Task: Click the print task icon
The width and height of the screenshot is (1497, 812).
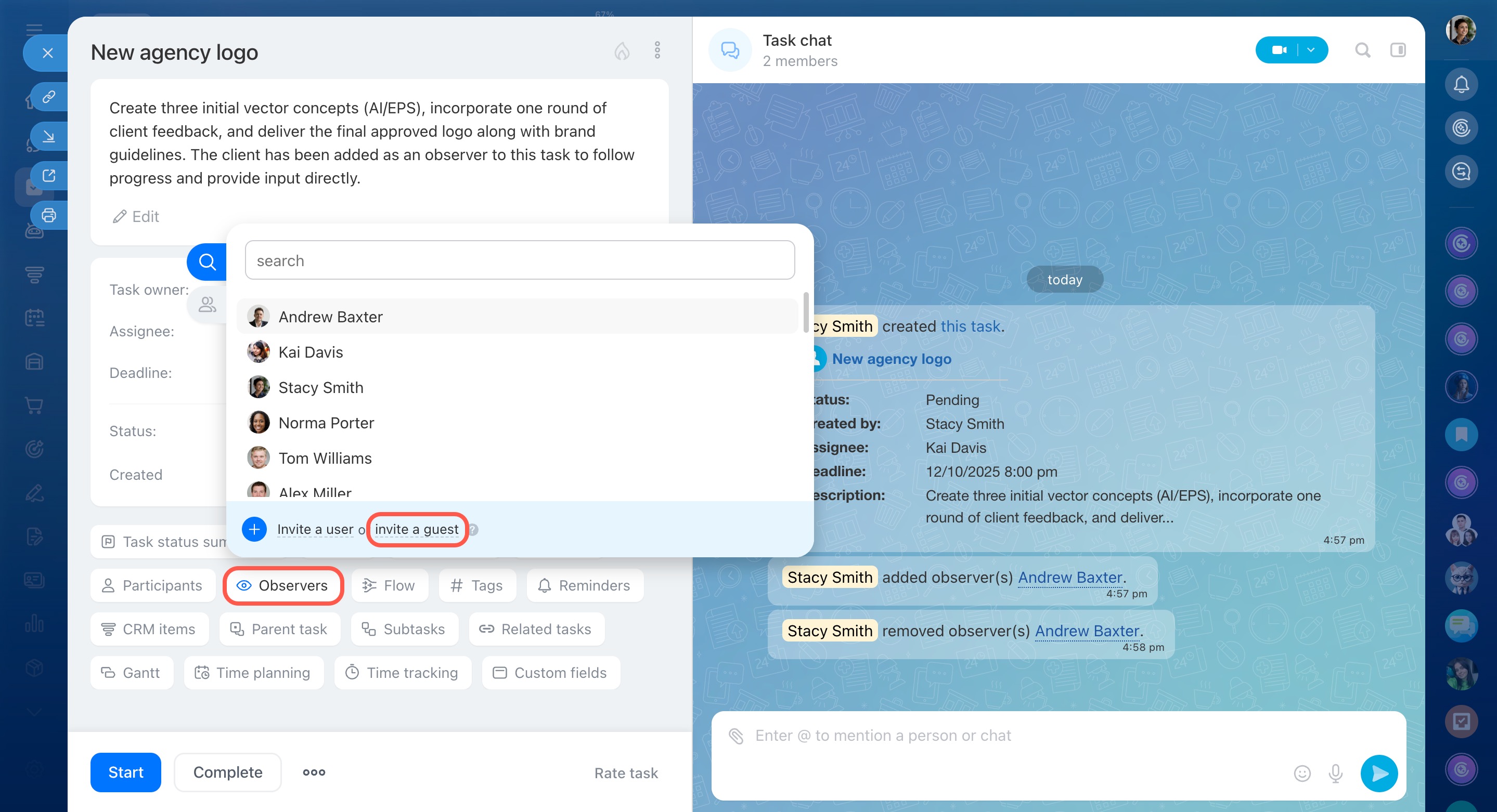Action: tap(49, 216)
